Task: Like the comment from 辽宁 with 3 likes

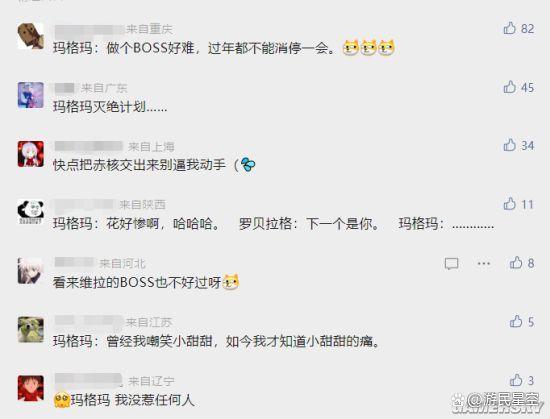Action: [516, 380]
